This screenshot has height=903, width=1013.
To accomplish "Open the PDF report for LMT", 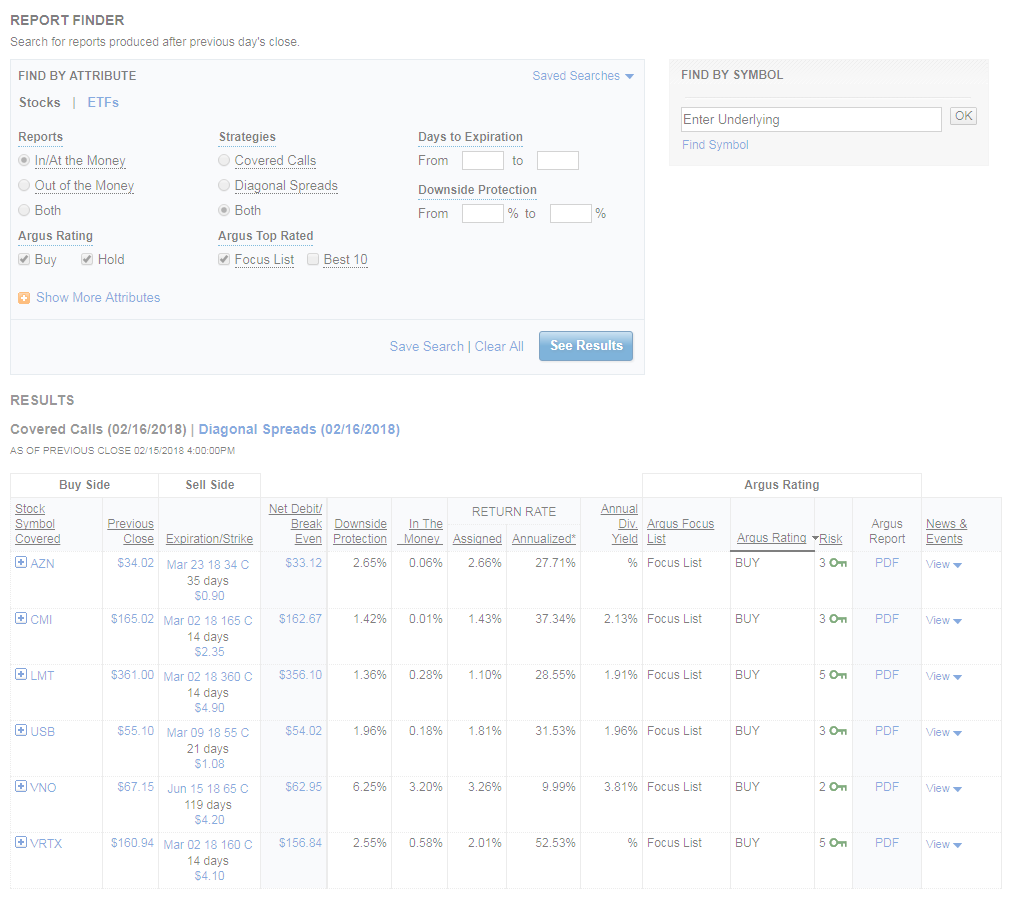I will 886,675.
